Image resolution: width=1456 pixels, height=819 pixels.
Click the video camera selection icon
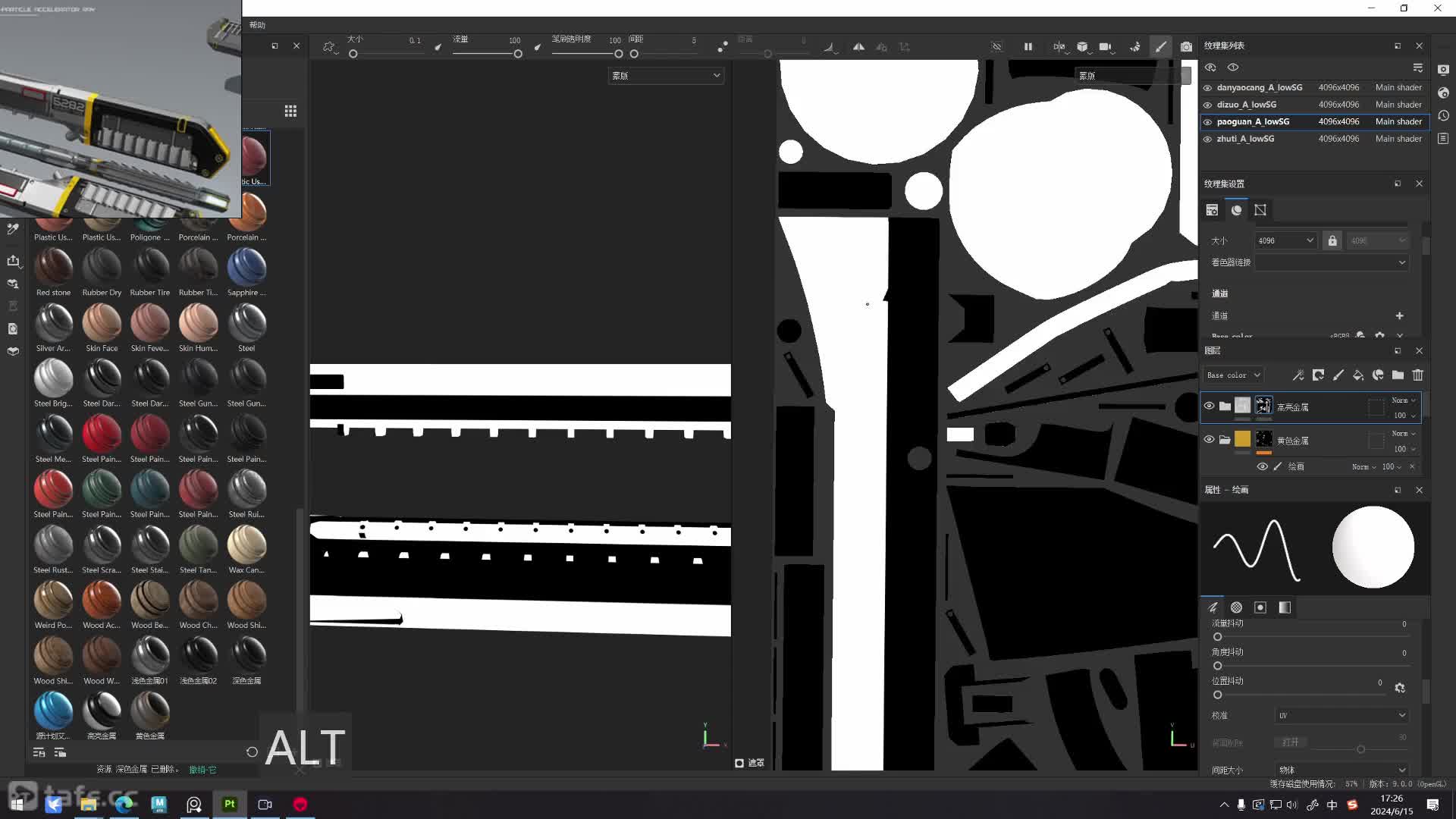coord(1105,47)
